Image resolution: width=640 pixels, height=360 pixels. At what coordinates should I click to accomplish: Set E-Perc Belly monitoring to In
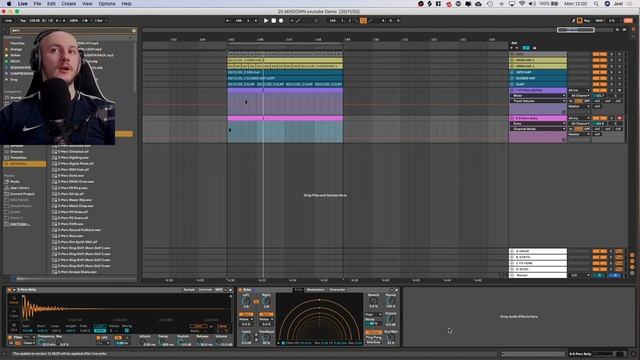coord(571,129)
